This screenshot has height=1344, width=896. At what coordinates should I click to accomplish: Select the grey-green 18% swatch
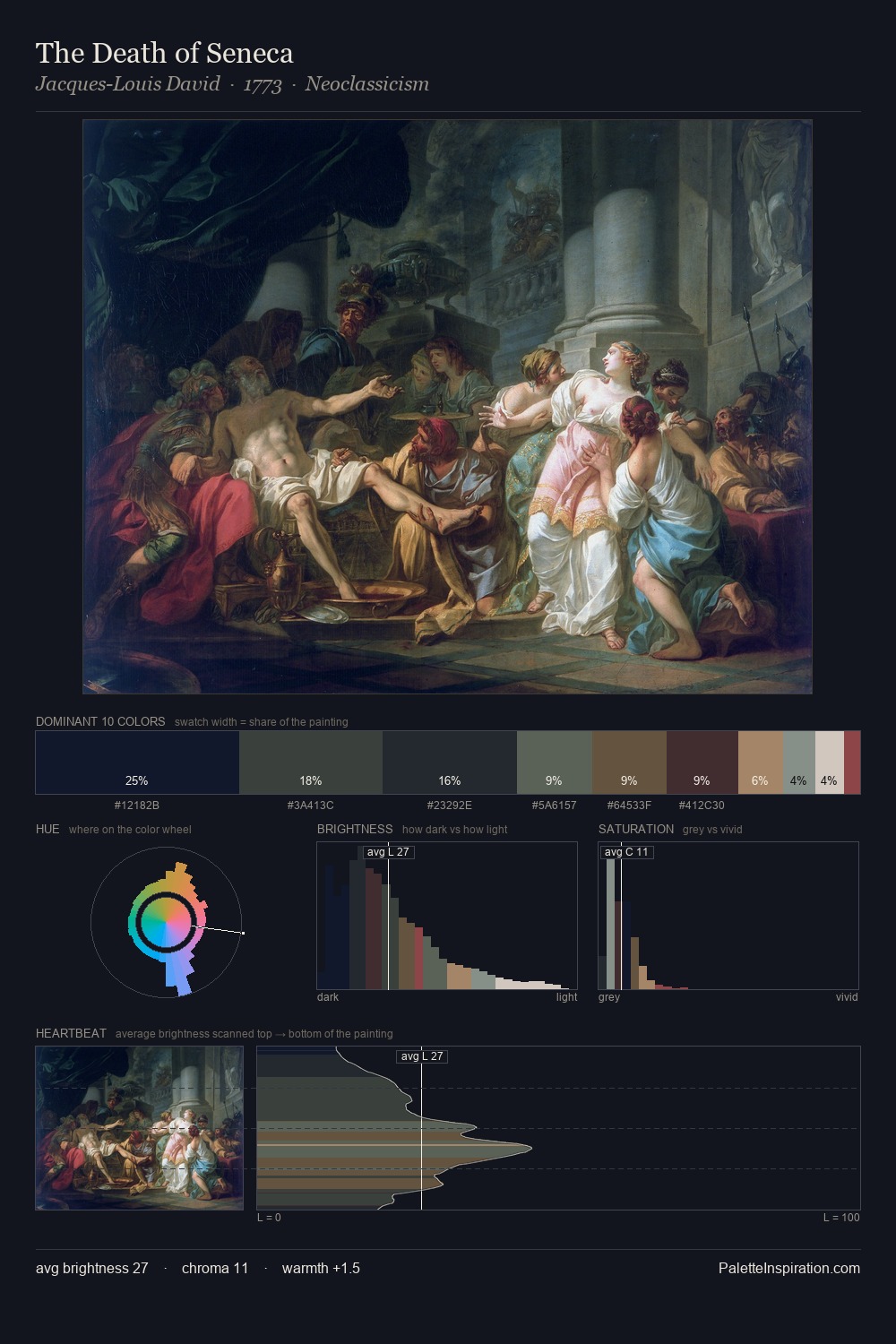(311, 762)
